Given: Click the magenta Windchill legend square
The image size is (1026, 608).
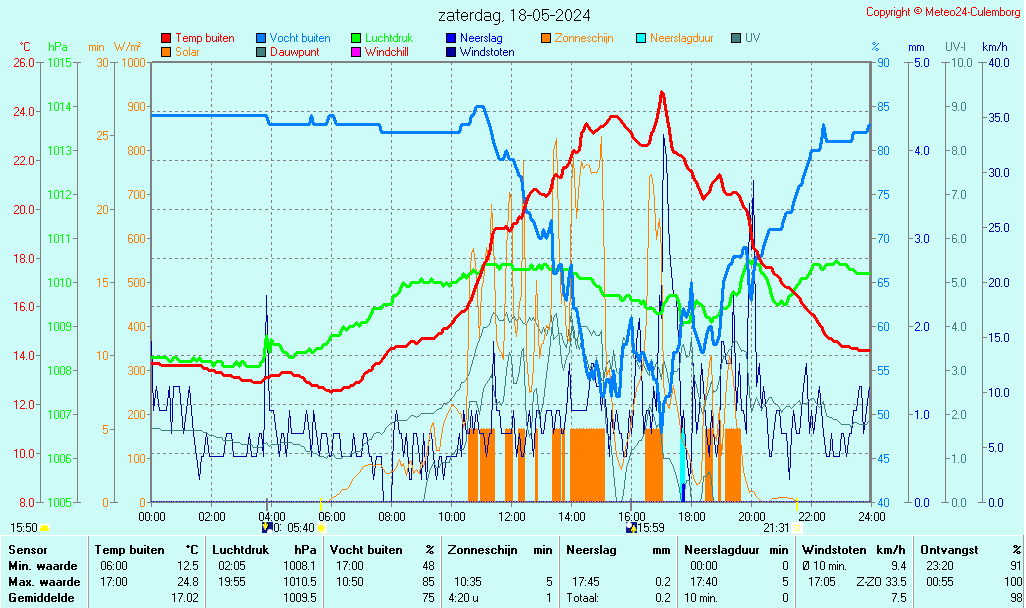Looking at the screenshot, I should [356, 52].
